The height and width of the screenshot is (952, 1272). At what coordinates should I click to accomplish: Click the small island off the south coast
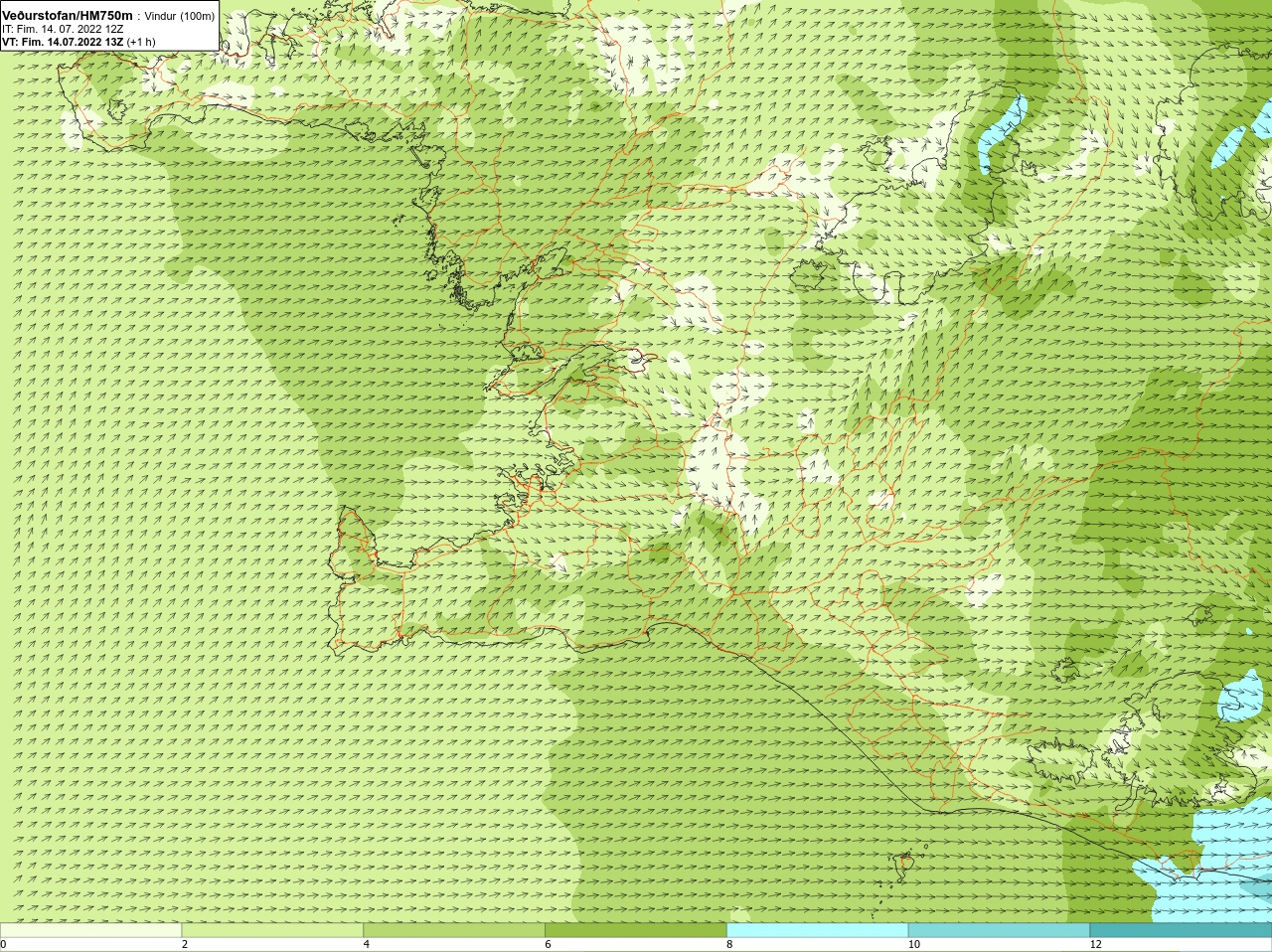click(x=904, y=867)
